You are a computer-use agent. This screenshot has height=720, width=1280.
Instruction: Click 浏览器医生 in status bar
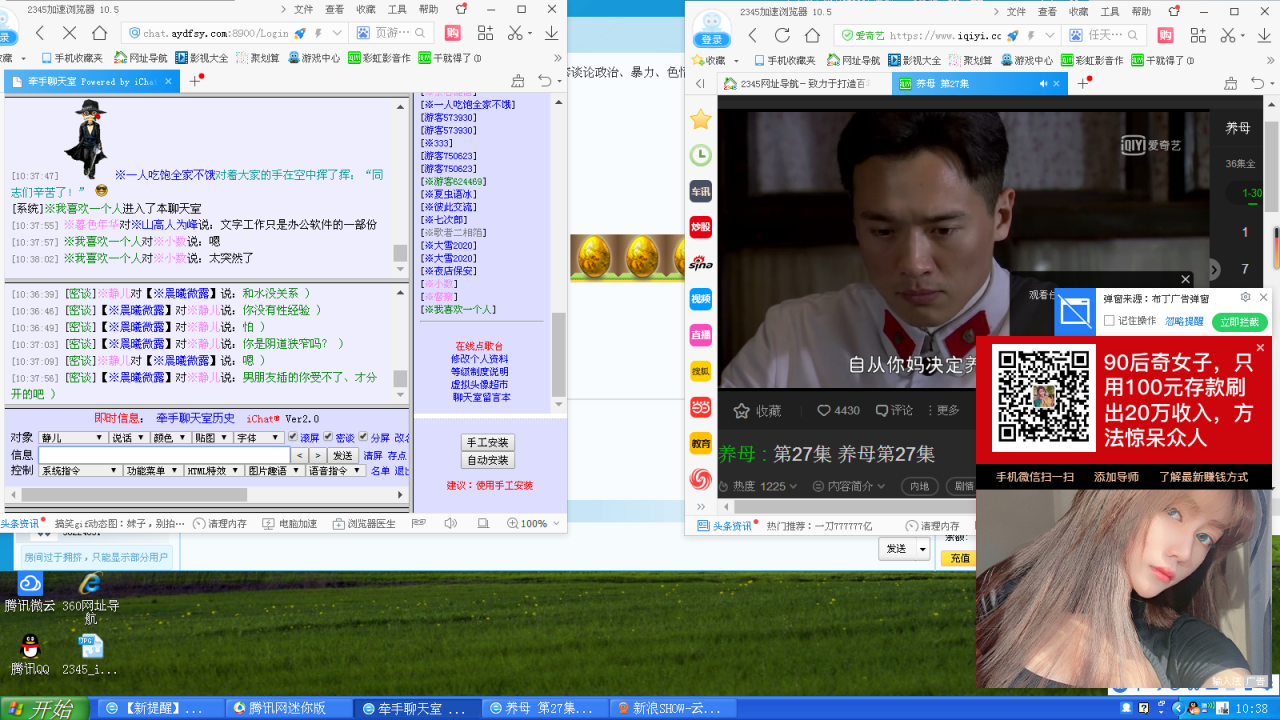click(x=364, y=524)
